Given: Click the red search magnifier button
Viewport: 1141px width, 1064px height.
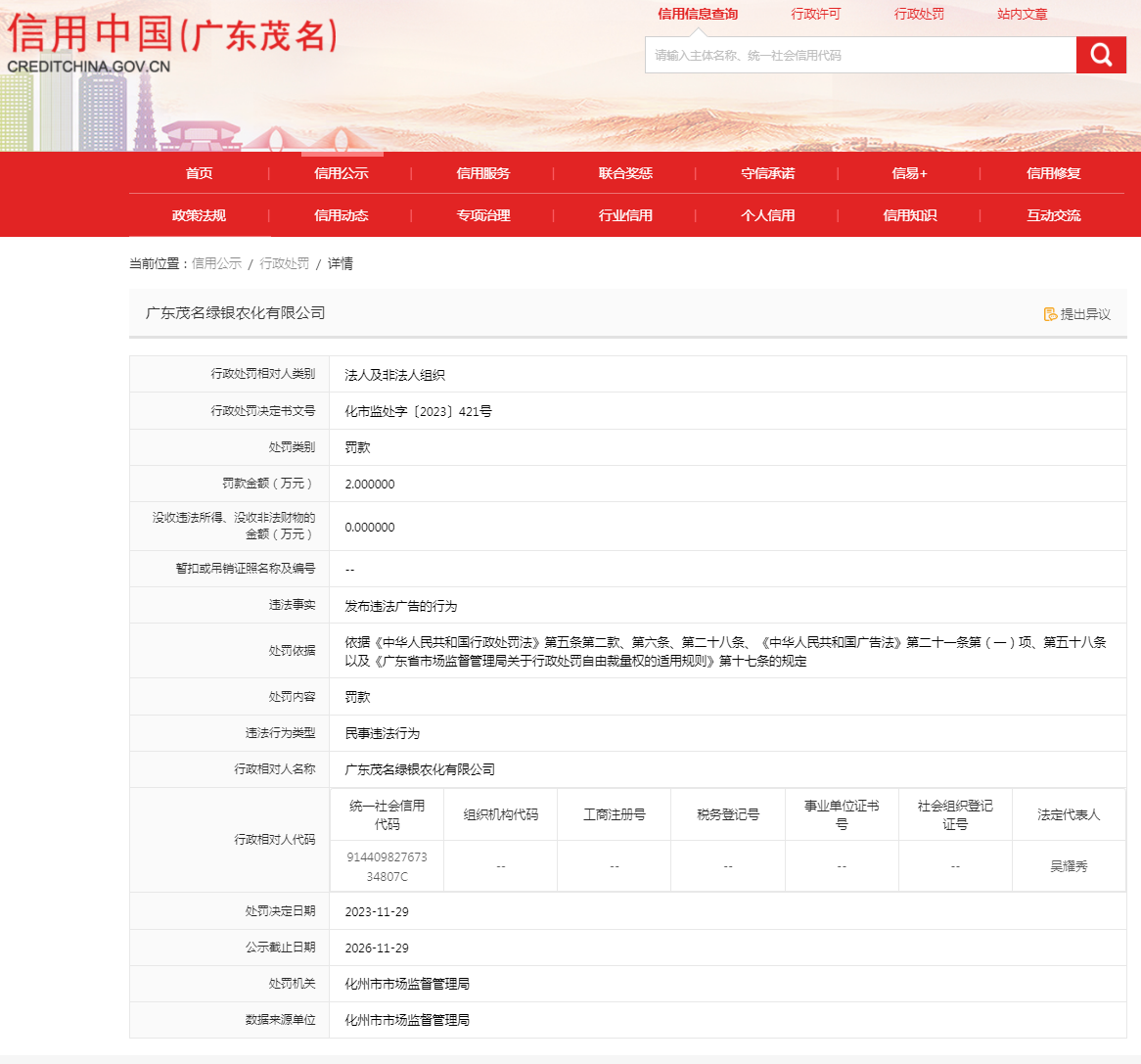Looking at the screenshot, I should [1100, 55].
